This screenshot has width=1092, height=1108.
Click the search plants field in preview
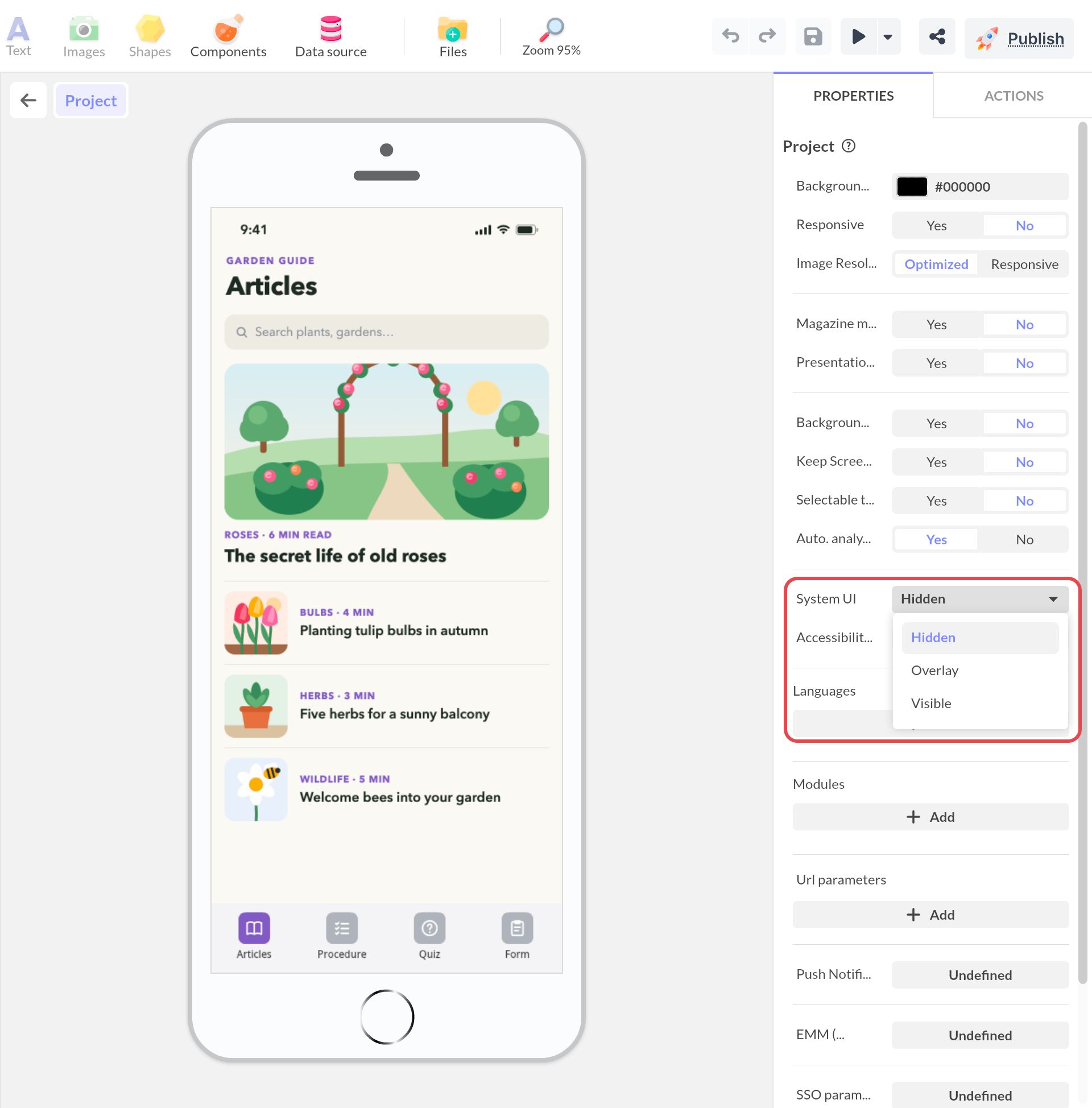[387, 332]
